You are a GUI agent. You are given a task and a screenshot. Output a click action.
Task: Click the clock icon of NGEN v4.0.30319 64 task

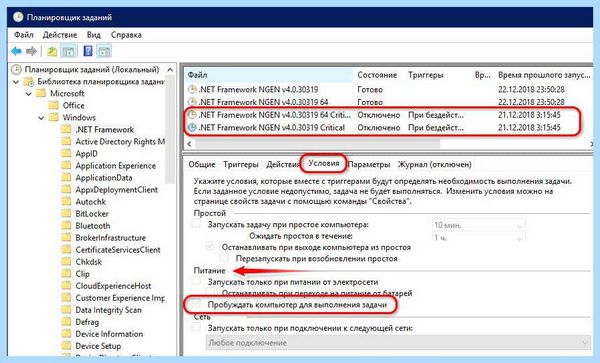192,102
